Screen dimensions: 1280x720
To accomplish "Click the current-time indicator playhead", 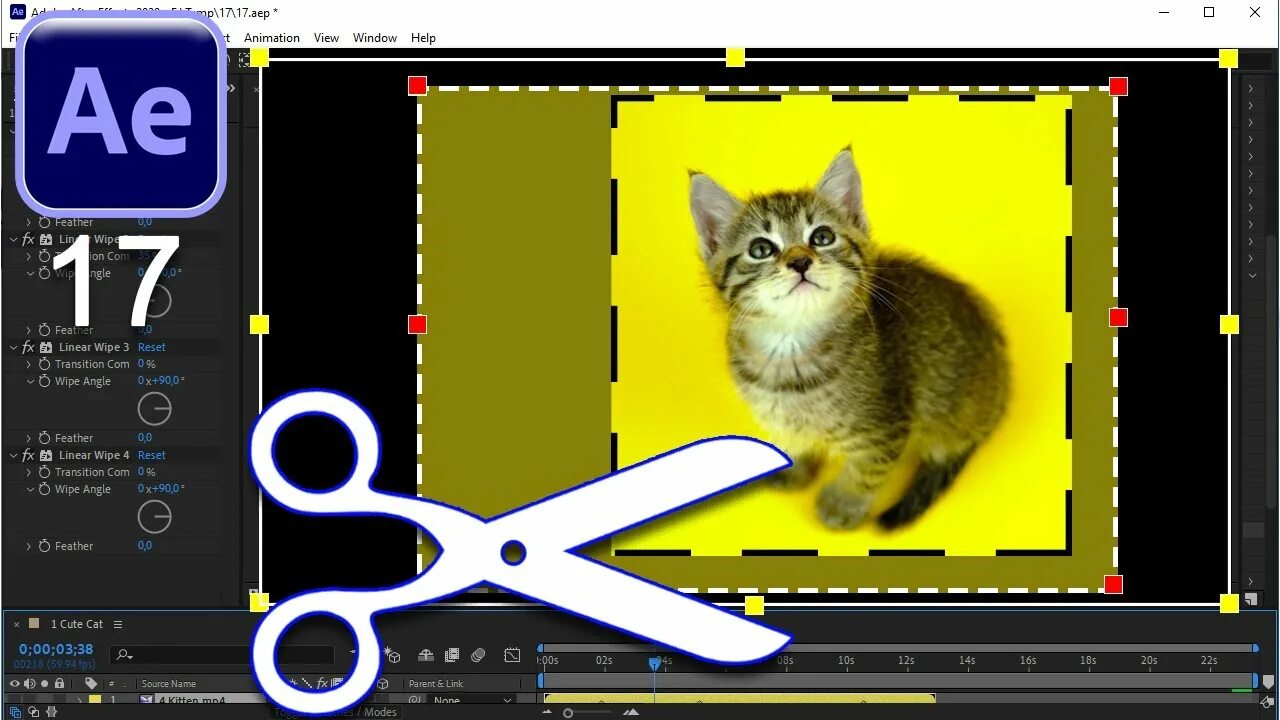I will pos(654,662).
